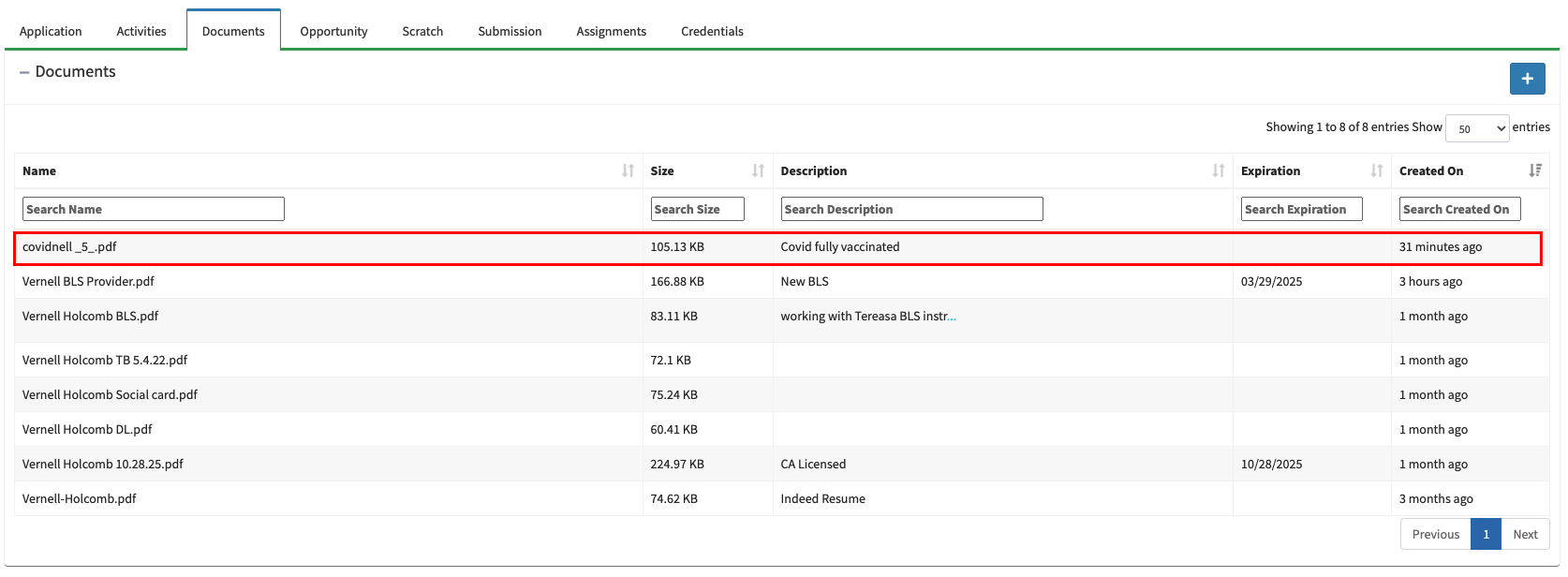Image resolution: width=1568 pixels, height=577 pixels.
Task: Select the Opportunity tab
Action: pyautogui.click(x=333, y=31)
